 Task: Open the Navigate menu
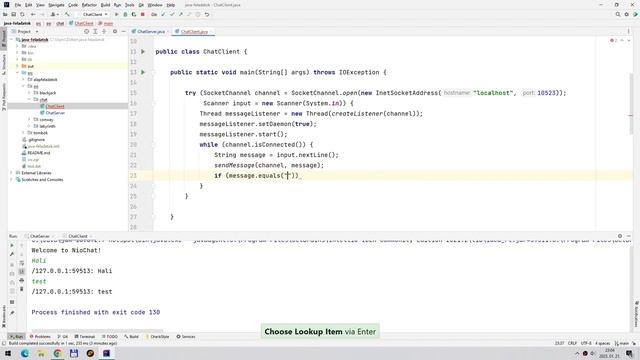pyautogui.click(x=56, y=5)
